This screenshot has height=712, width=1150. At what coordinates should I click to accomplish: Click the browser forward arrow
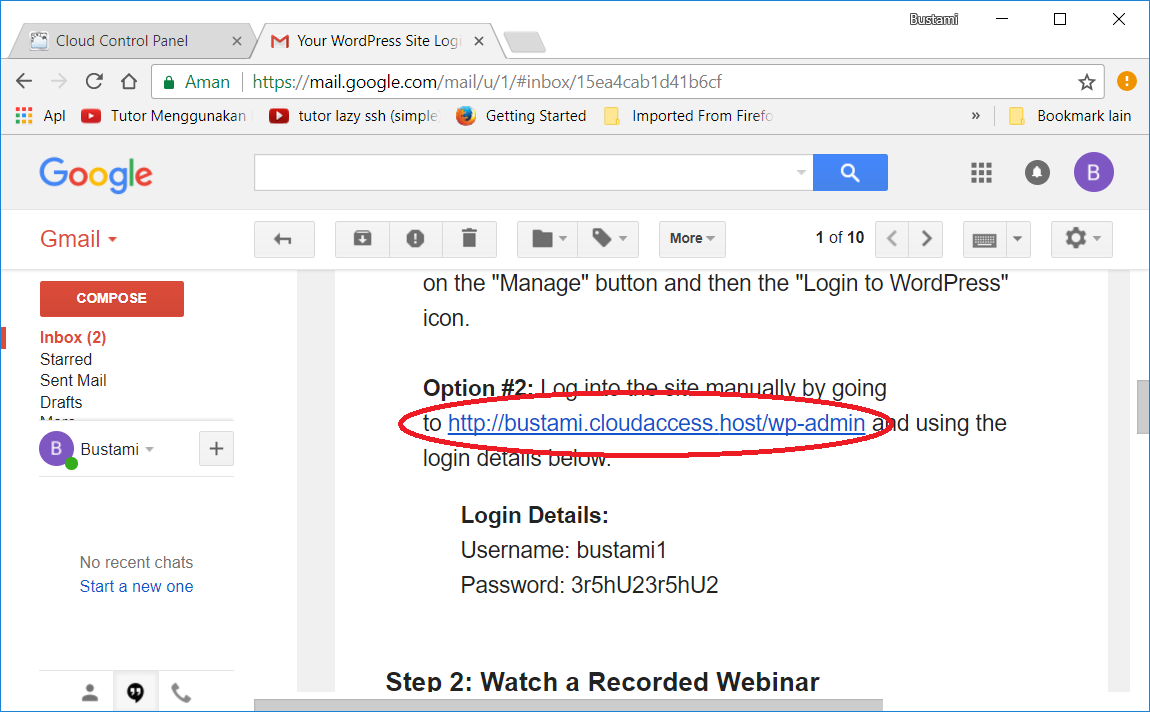tap(59, 81)
